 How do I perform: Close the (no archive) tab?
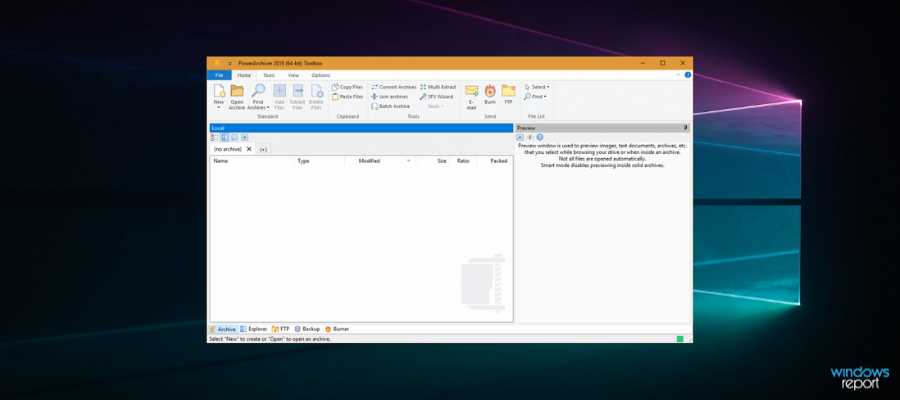coord(249,149)
